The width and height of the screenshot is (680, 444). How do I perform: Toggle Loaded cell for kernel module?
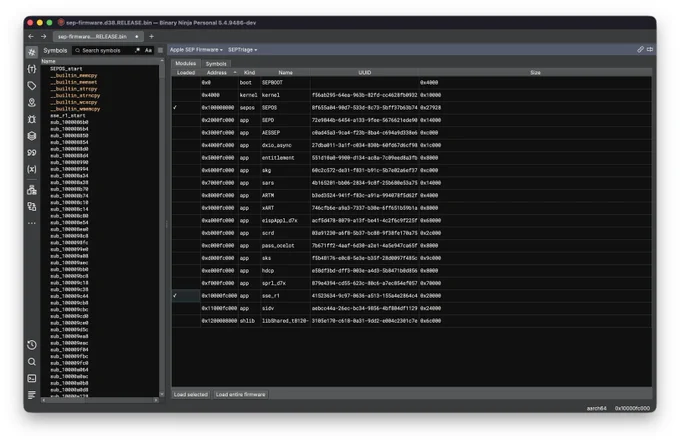click(x=186, y=95)
